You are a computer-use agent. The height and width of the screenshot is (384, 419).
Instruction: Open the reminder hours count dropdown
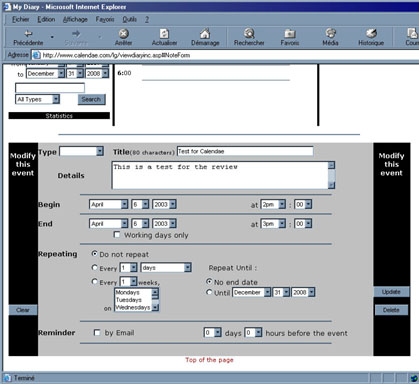pos(253,332)
